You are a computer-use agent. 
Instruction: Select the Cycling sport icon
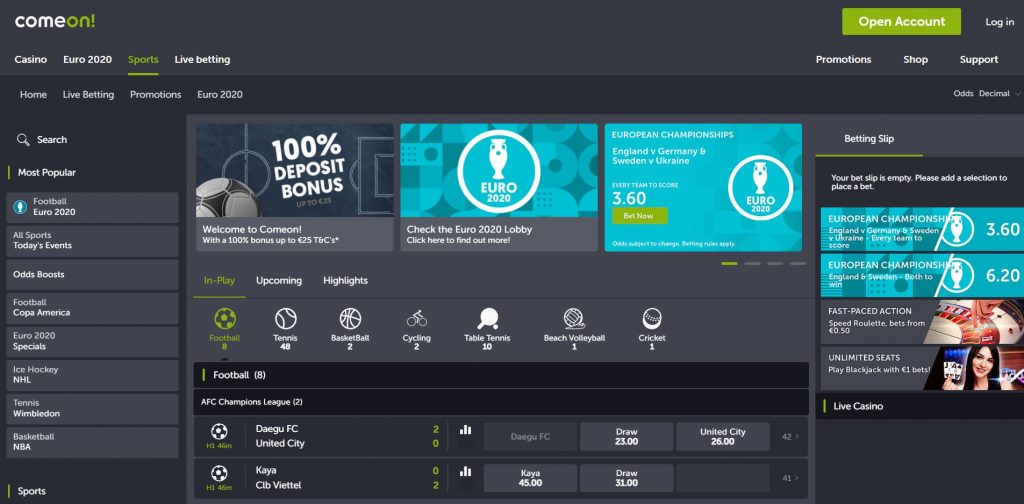pyautogui.click(x=416, y=319)
